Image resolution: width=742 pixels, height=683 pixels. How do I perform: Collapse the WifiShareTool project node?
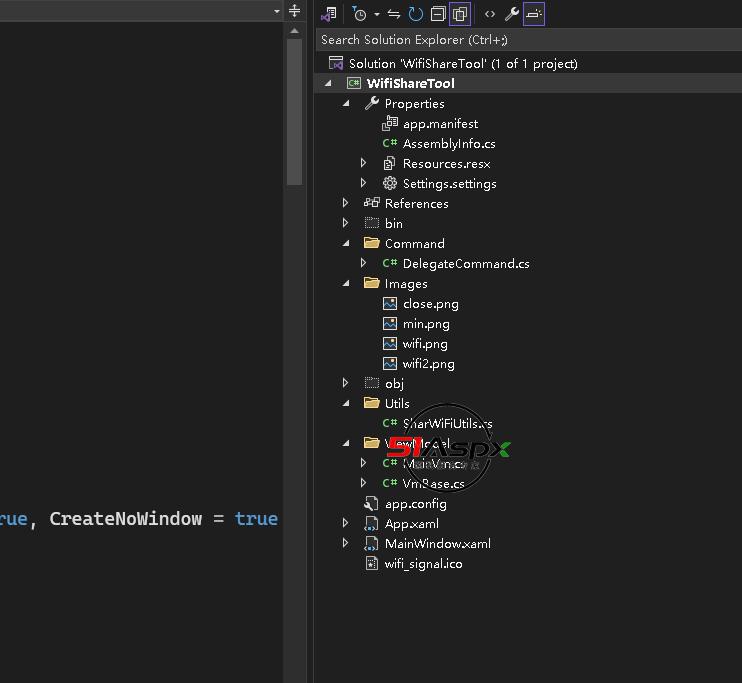pos(328,84)
